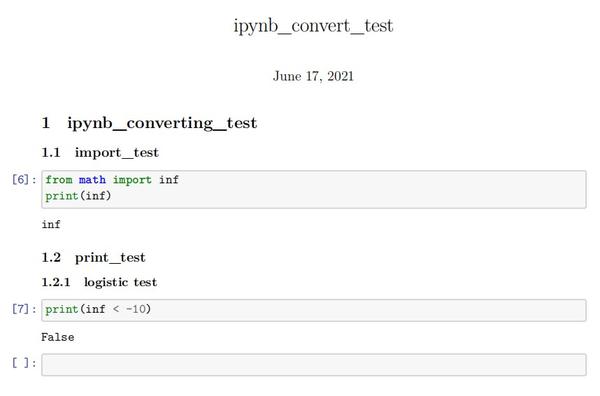600x396 pixels.
Task: Click the inf output text
Action: [51, 224]
